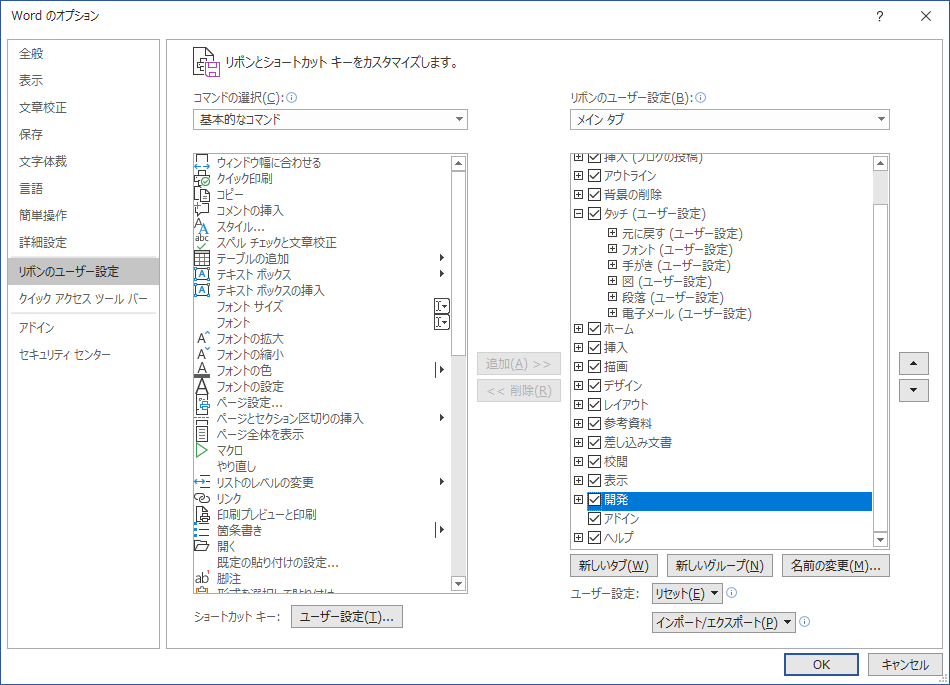Select the コメントの挿入 command icon

pos(202,210)
